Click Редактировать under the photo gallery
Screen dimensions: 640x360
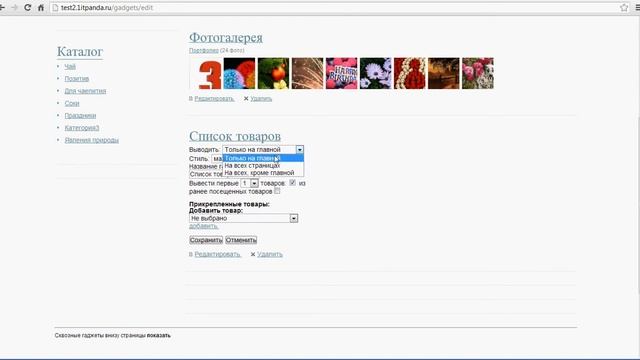[x=214, y=99]
